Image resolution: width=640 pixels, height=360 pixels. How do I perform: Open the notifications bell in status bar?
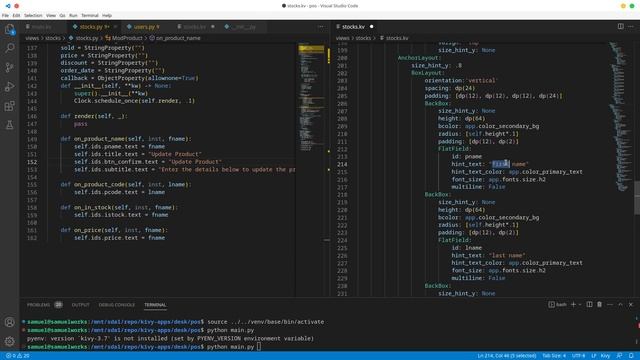(x=631, y=356)
